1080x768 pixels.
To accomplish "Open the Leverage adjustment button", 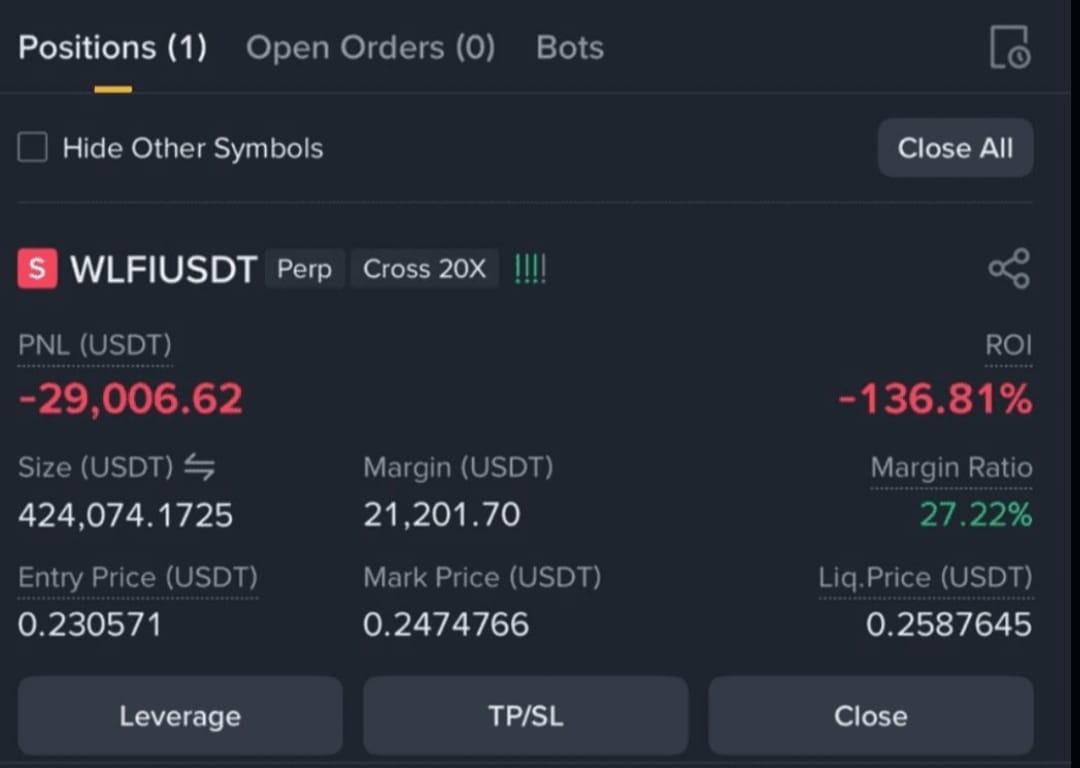I will pos(180,716).
